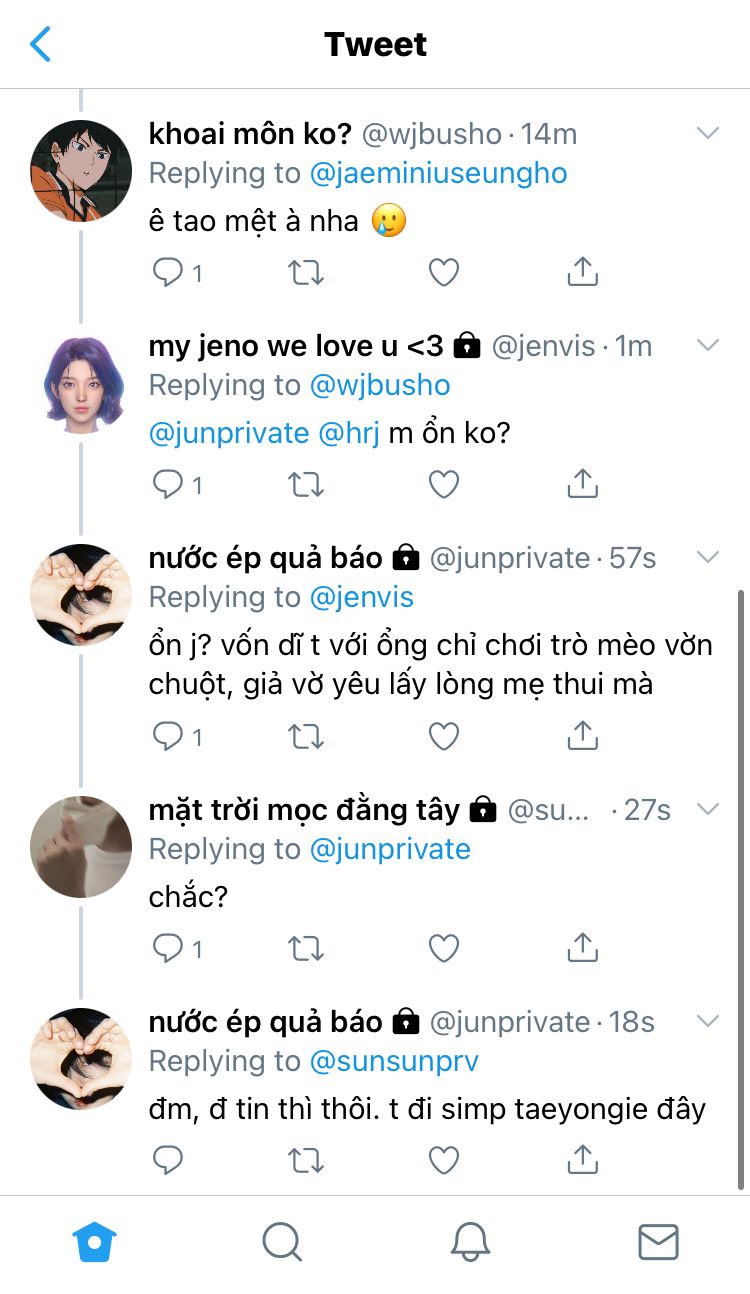The width and height of the screenshot is (750, 1294).
Task: Reply to the "mèo vờn chuột" tweet
Action: [x=167, y=736]
